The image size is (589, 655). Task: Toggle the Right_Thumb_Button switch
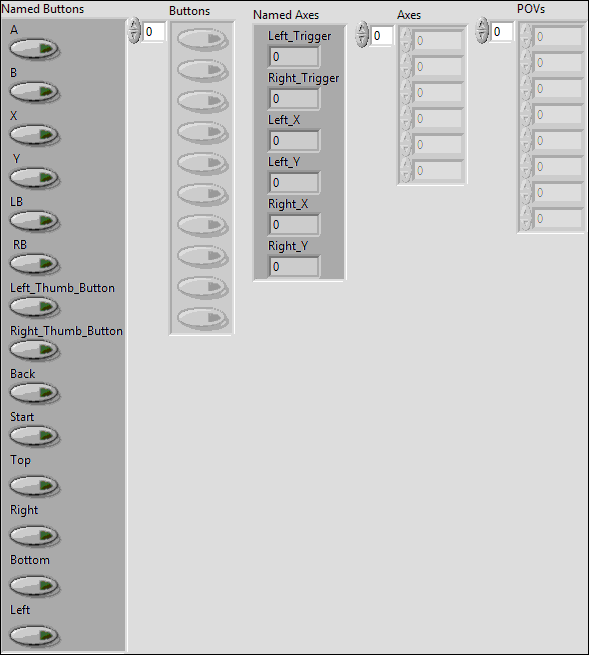(34, 350)
